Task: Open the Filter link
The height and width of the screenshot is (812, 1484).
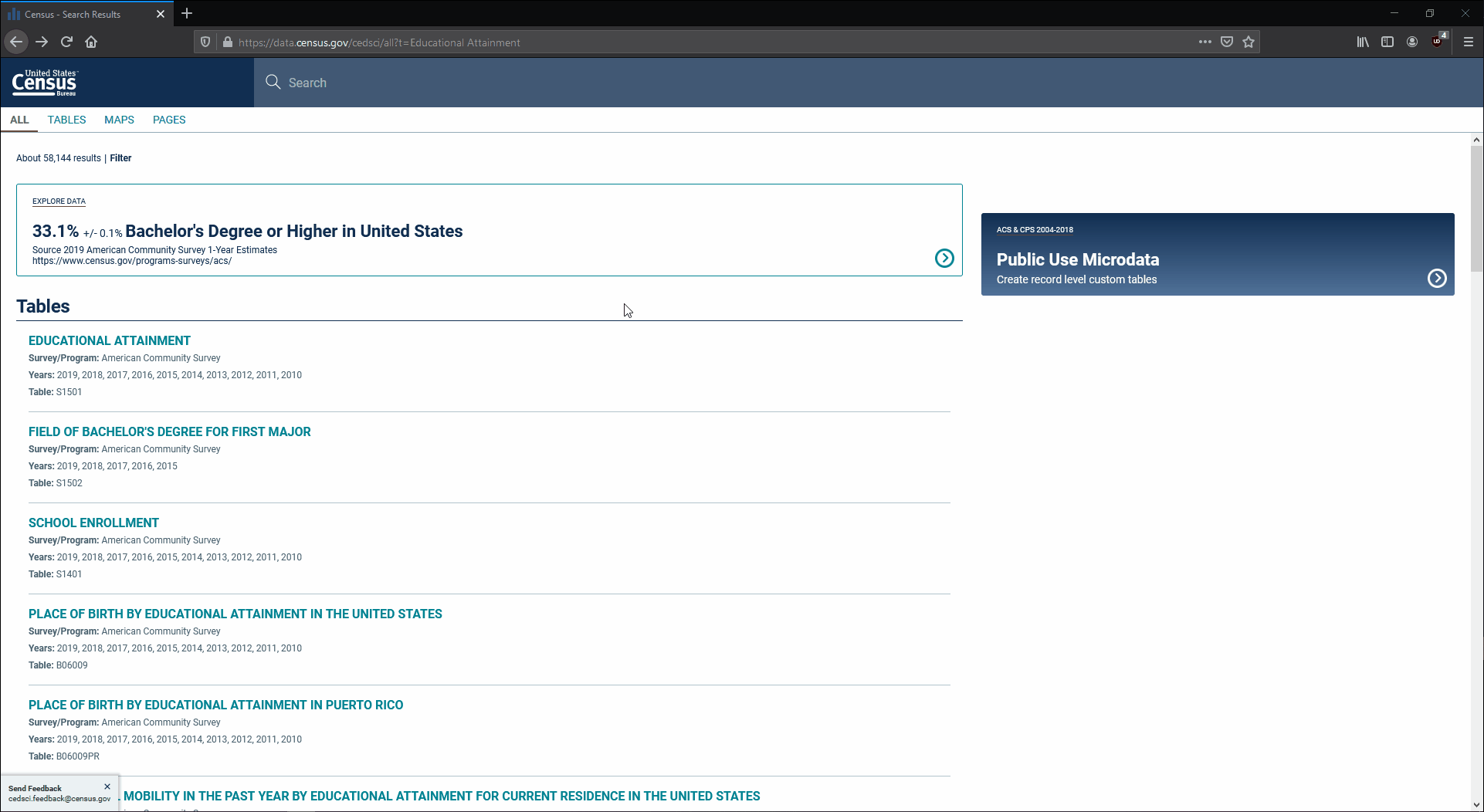Action: coord(120,158)
